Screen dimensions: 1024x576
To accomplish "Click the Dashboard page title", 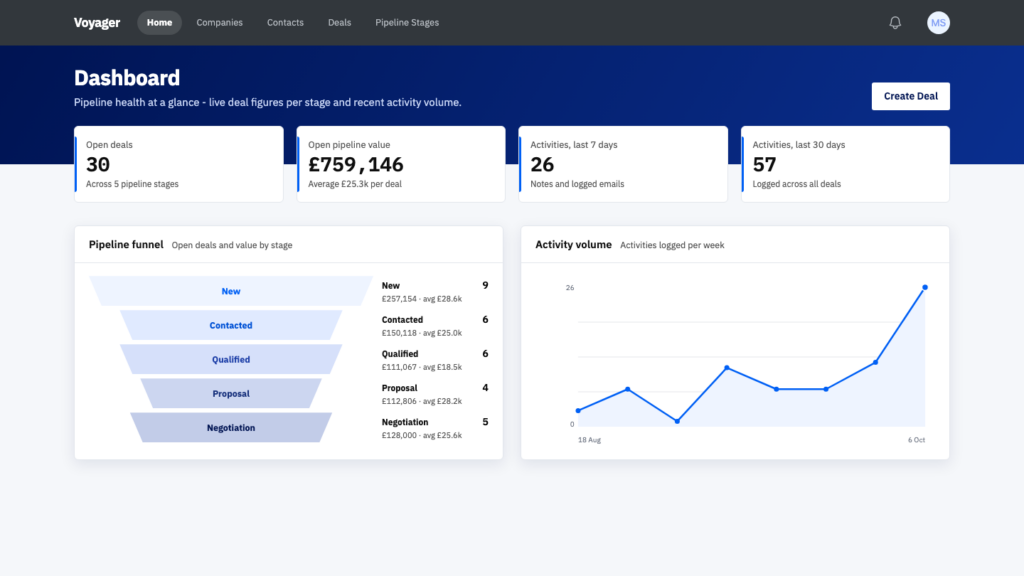I will tap(127, 78).
